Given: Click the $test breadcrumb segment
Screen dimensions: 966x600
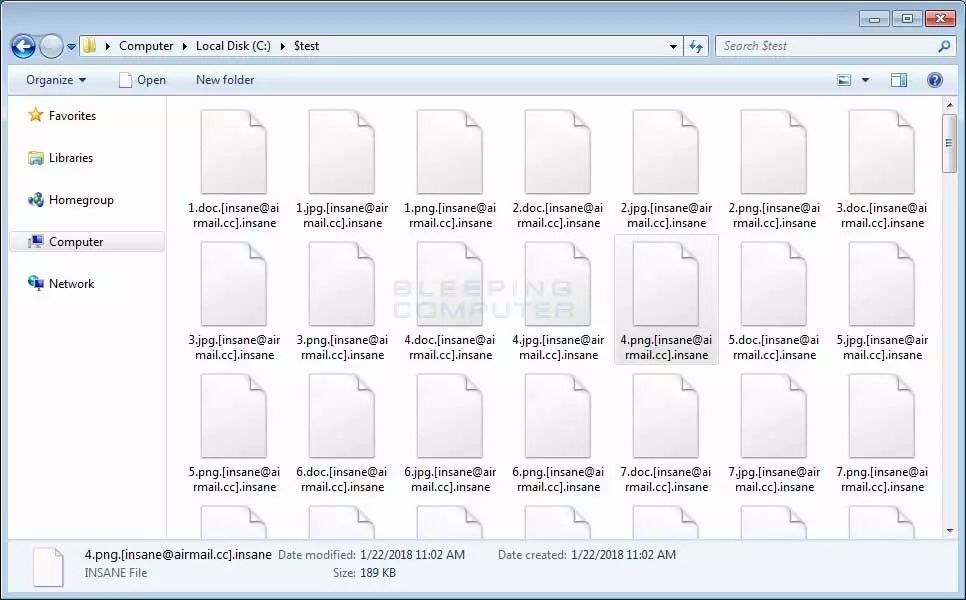Looking at the screenshot, I should [306, 46].
